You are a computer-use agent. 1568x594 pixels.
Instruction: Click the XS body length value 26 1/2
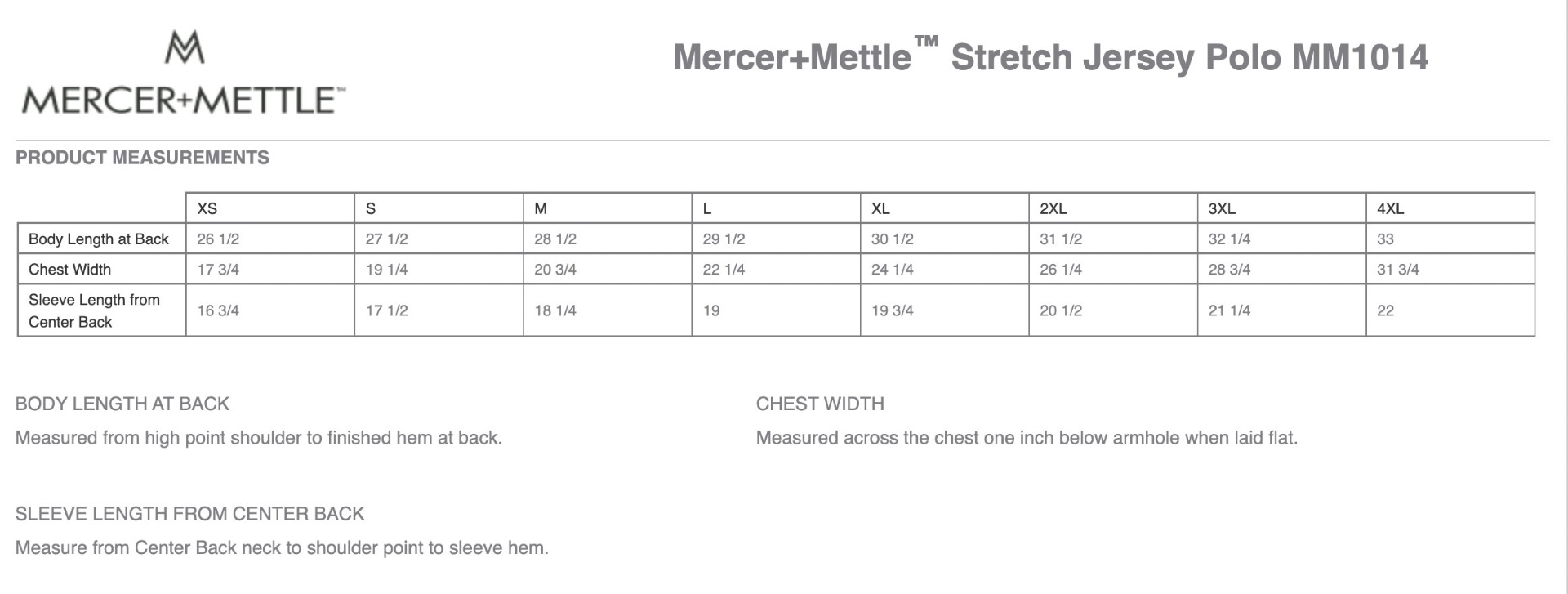218,239
